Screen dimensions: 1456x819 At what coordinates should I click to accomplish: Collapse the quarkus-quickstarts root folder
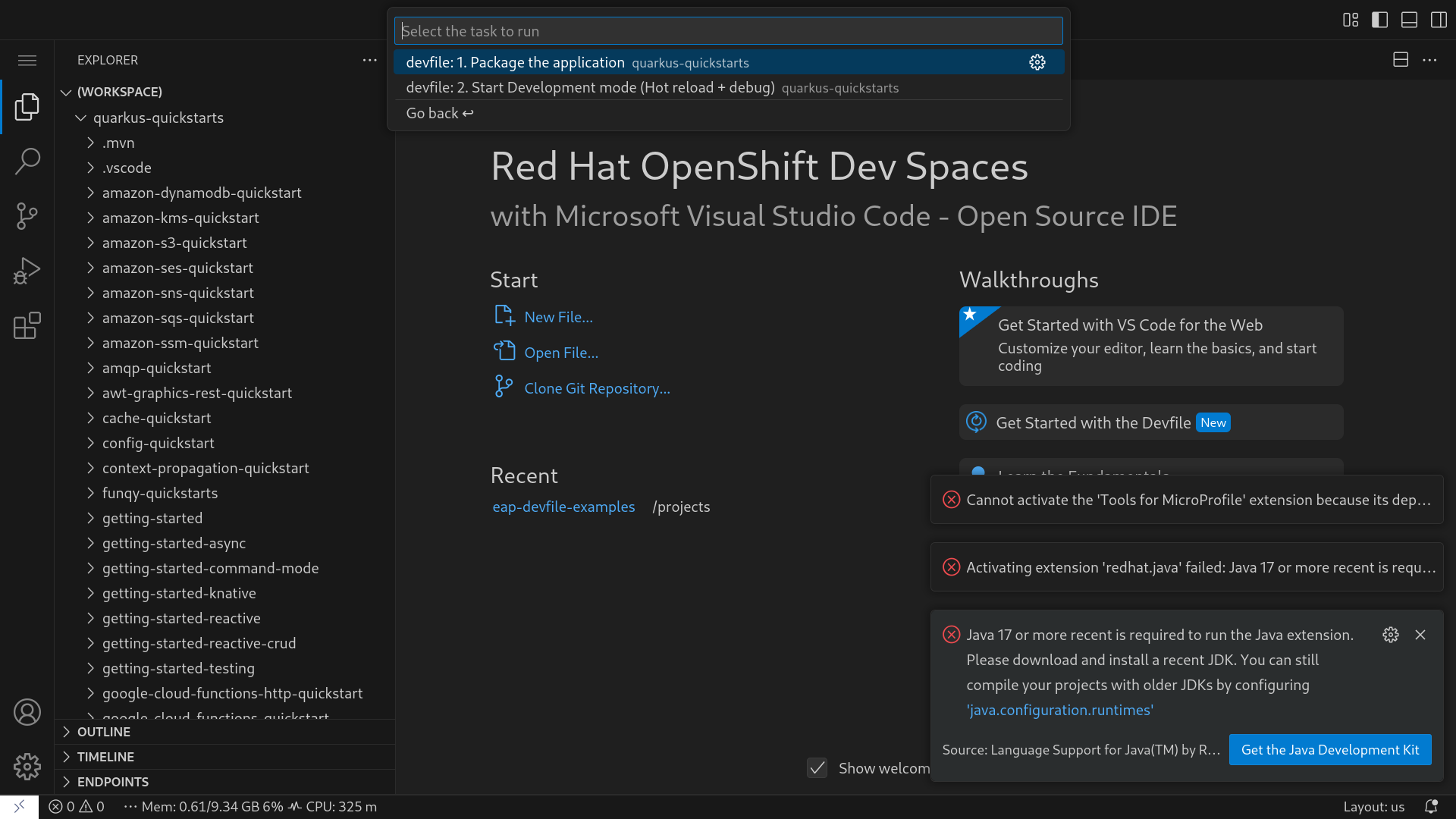[158, 118]
